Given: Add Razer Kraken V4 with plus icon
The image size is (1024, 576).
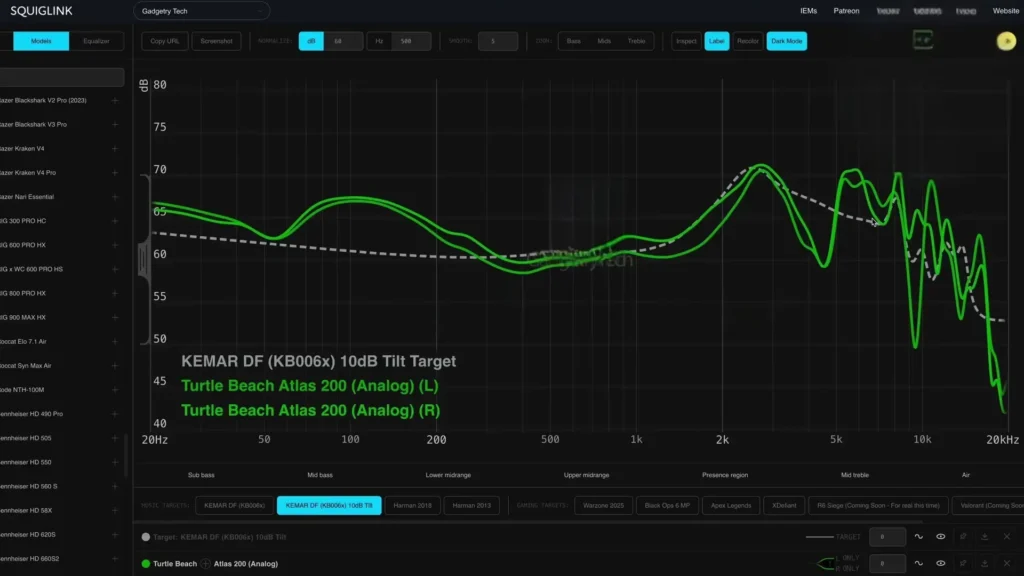Looking at the screenshot, I should tap(115, 149).
